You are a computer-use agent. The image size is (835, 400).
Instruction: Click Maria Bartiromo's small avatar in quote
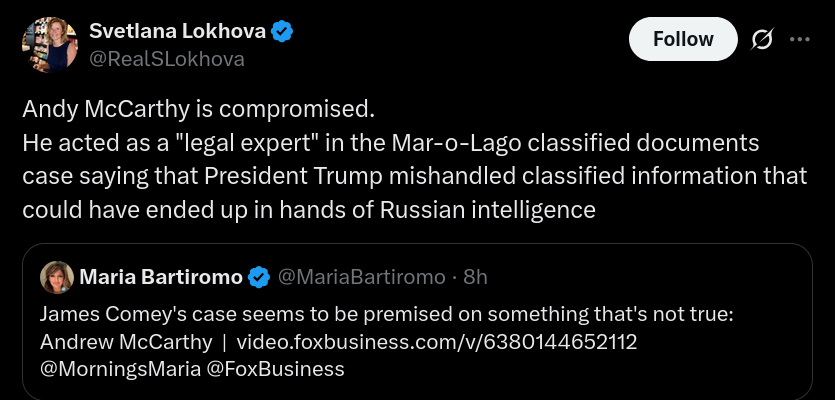click(54, 276)
